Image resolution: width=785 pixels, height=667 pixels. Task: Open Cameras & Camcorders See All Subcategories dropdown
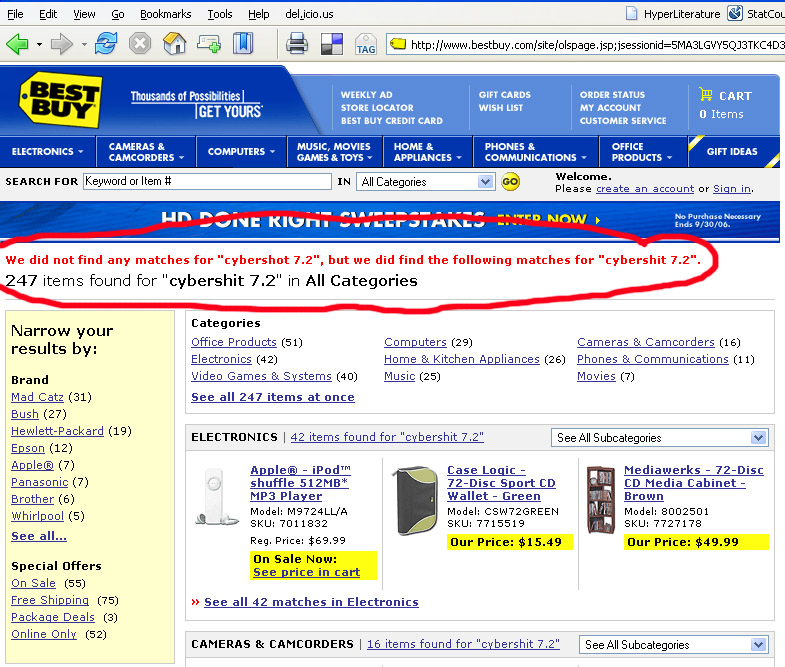(674, 644)
